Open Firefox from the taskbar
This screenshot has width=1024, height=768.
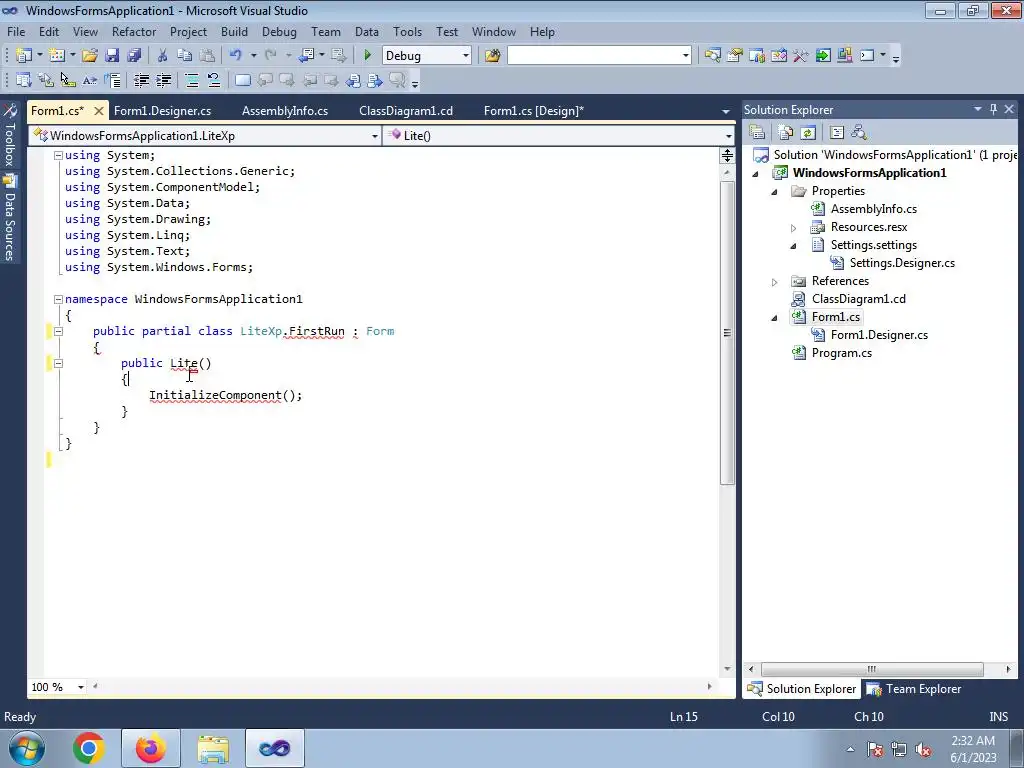point(151,748)
